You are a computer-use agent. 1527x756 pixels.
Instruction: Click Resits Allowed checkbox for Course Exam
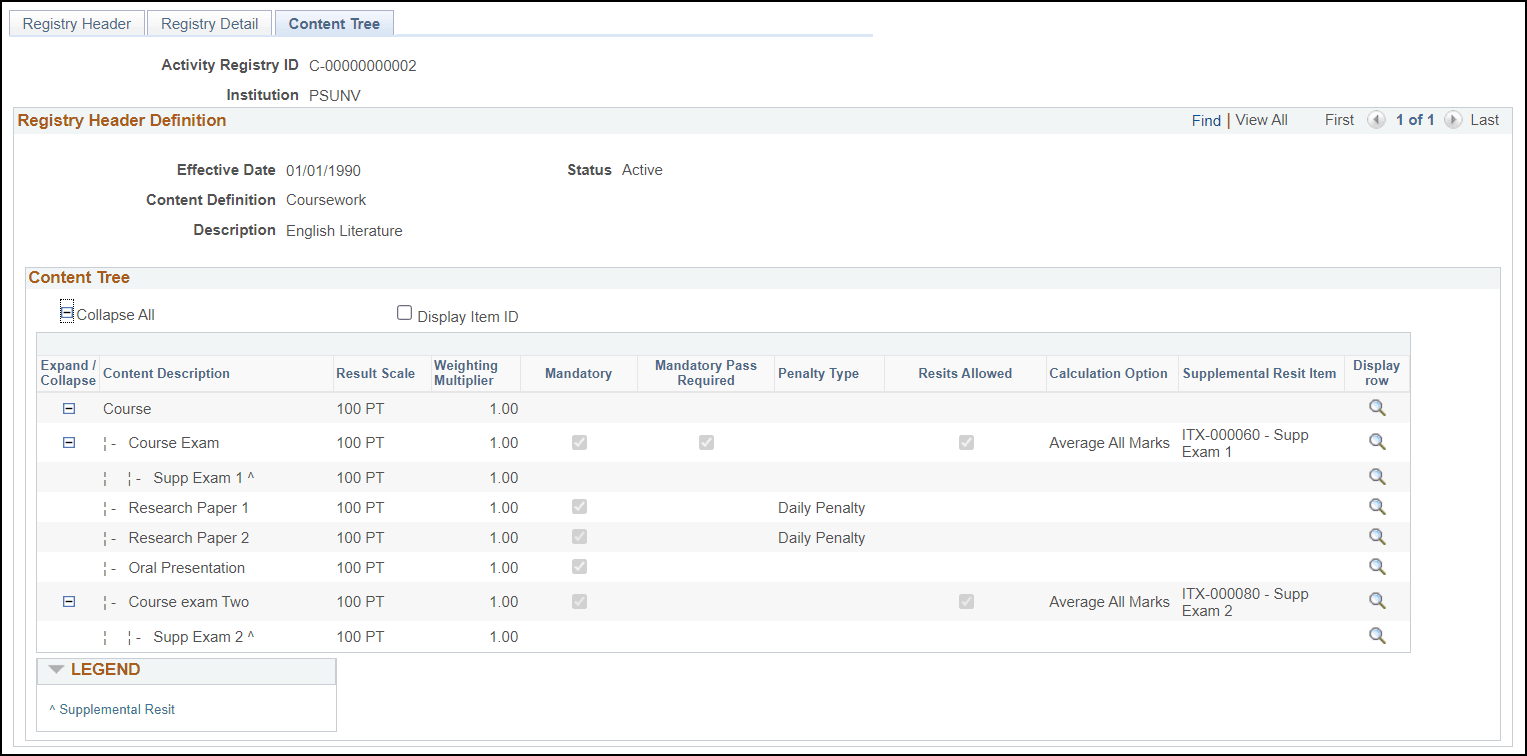tap(966, 442)
